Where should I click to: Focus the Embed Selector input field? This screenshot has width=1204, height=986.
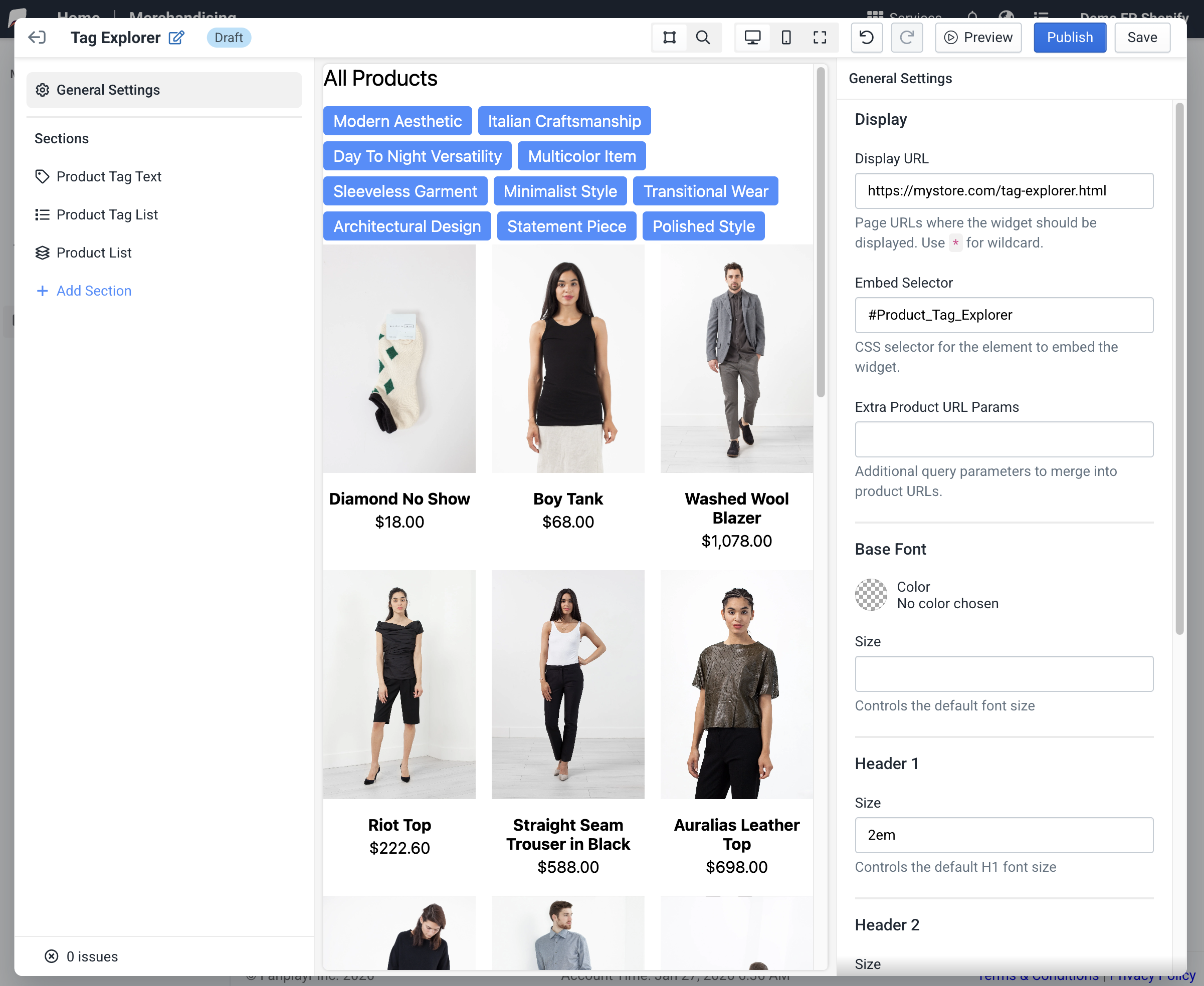pos(1004,315)
